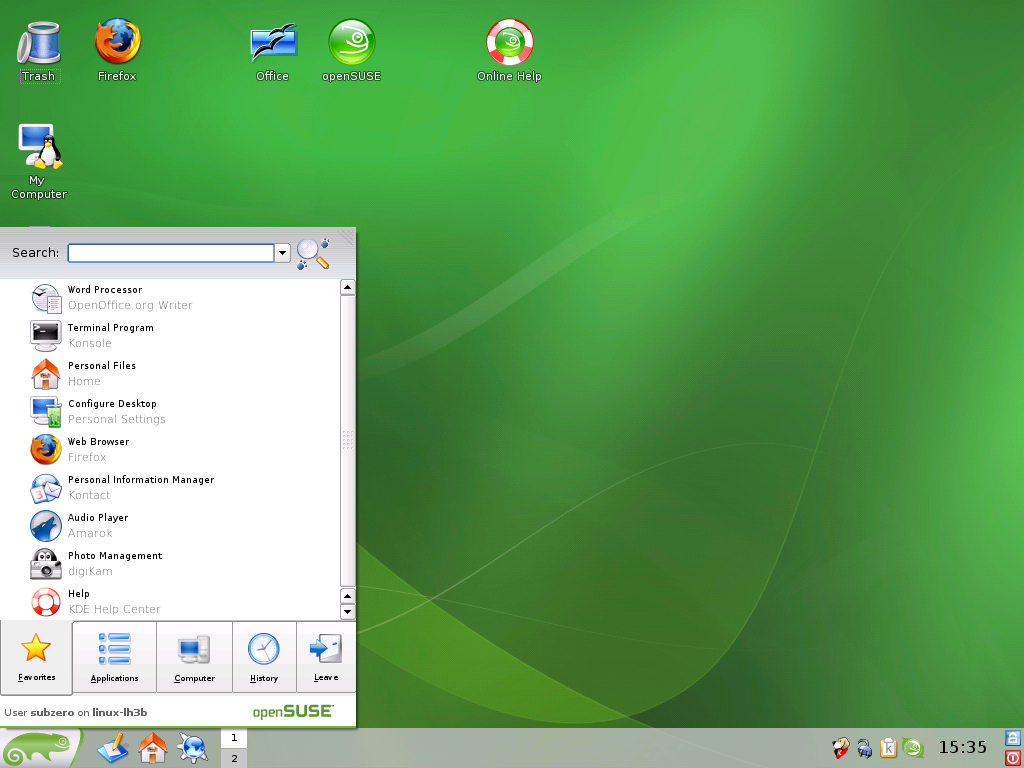
Task: Click the bottom scroll down arrow
Action: (x=348, y=612)
